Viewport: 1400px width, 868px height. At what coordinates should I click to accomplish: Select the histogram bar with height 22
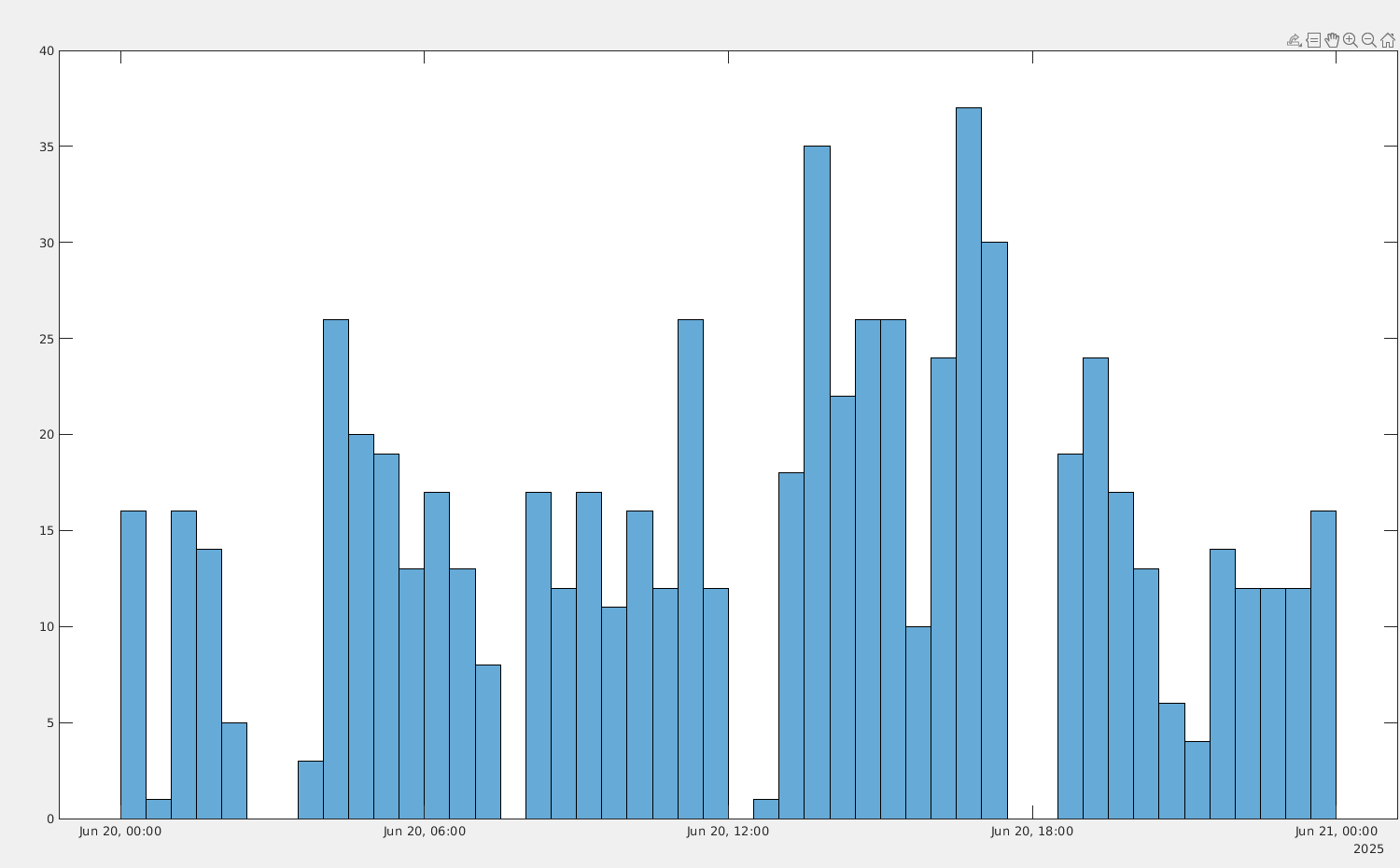tap(842, 608)
